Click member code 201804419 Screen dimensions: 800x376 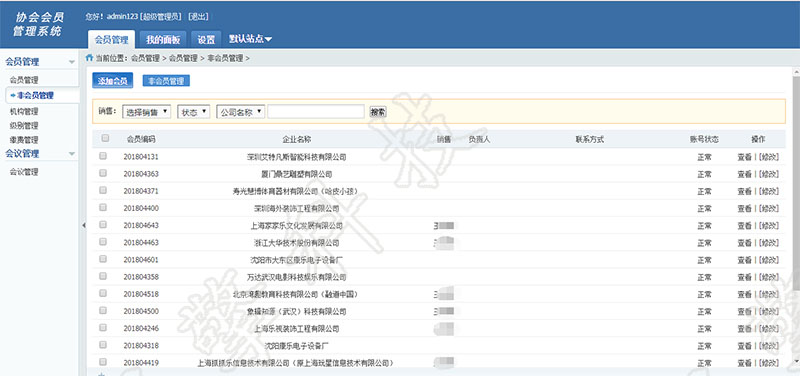(141, 363)
